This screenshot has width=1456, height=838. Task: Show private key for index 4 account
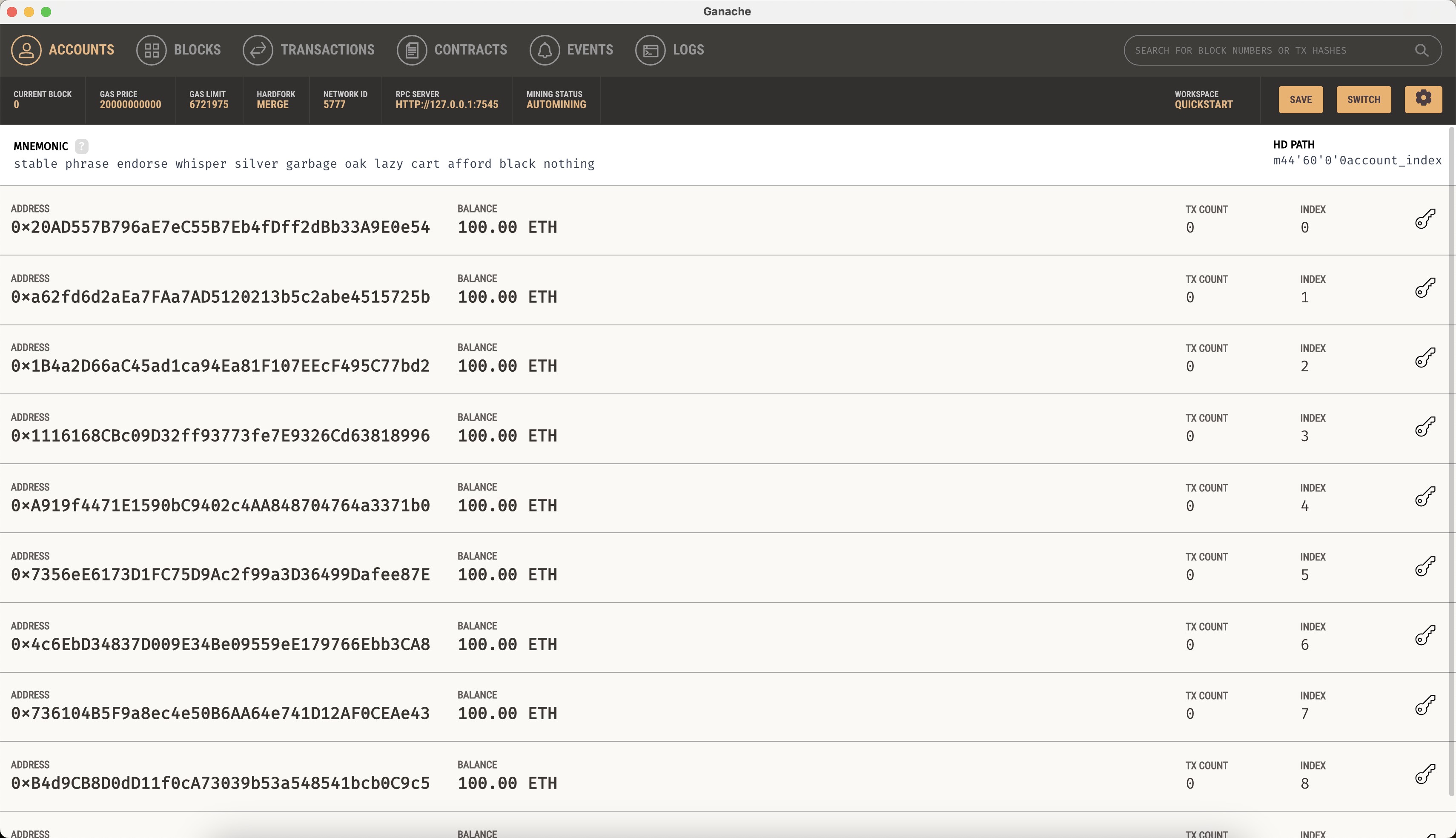[1425, 496]
